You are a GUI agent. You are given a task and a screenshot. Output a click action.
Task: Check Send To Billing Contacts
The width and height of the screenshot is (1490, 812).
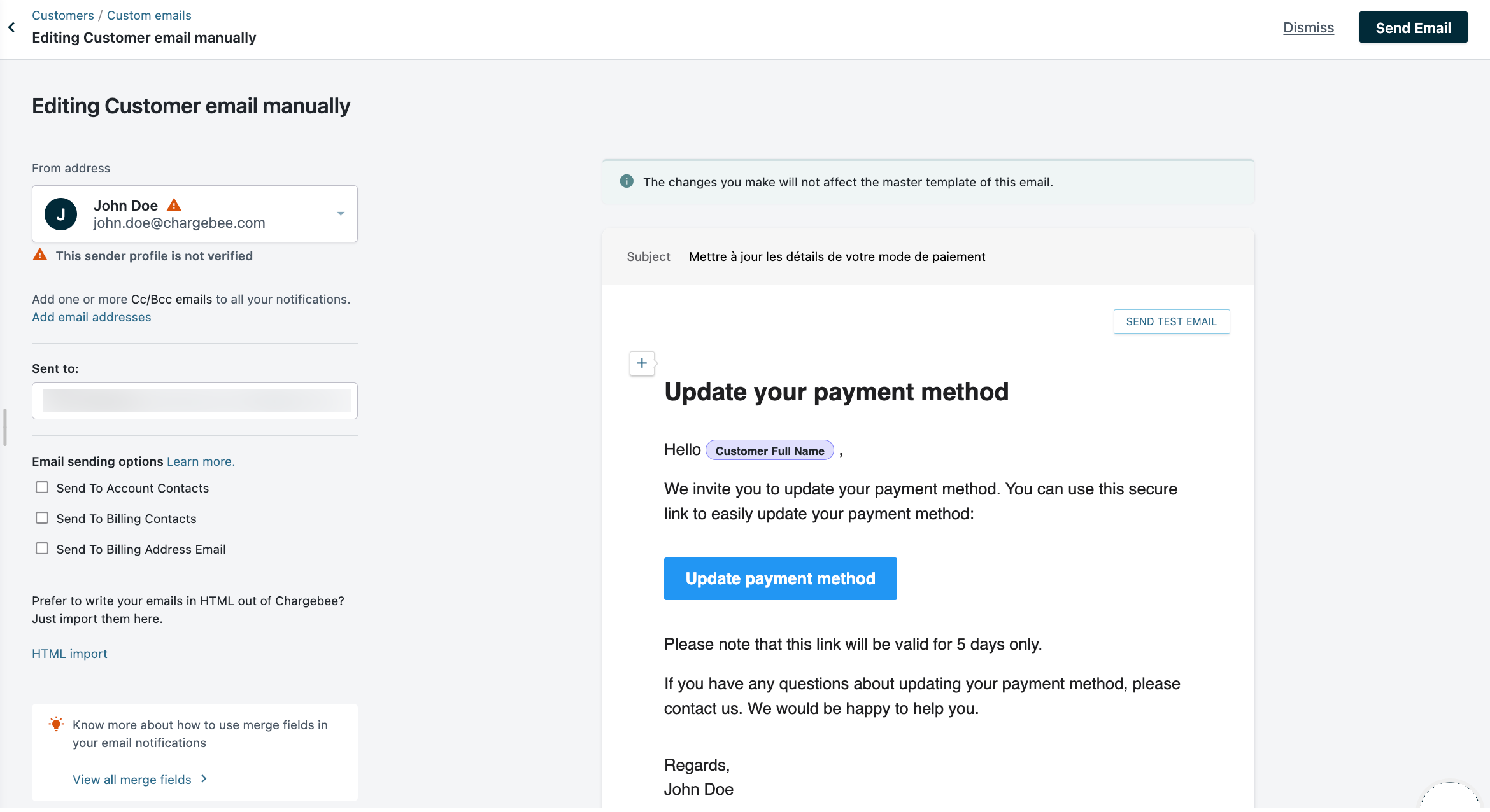coord(42,518)
